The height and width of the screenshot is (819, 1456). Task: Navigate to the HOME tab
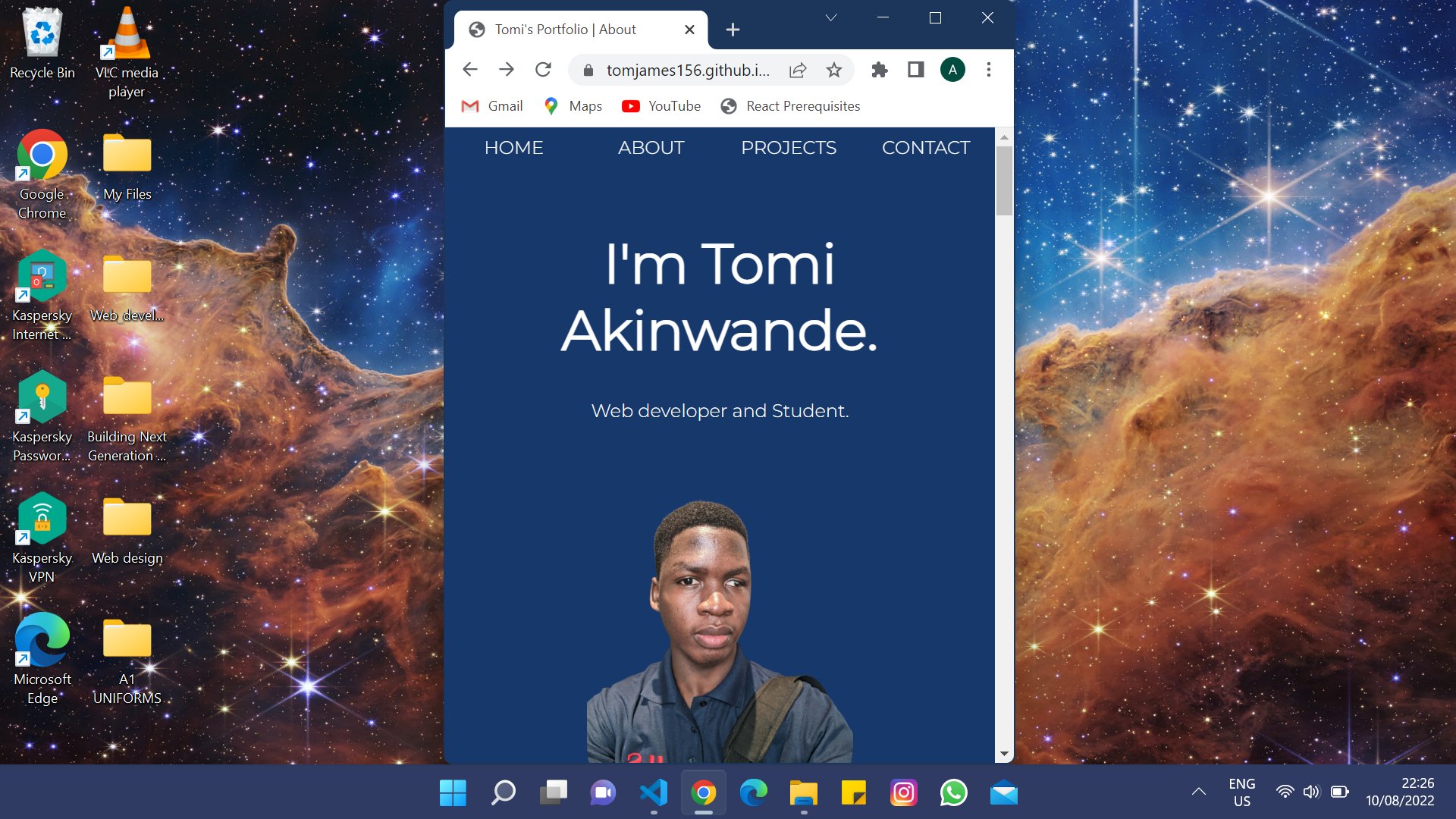tap(513, 147)
